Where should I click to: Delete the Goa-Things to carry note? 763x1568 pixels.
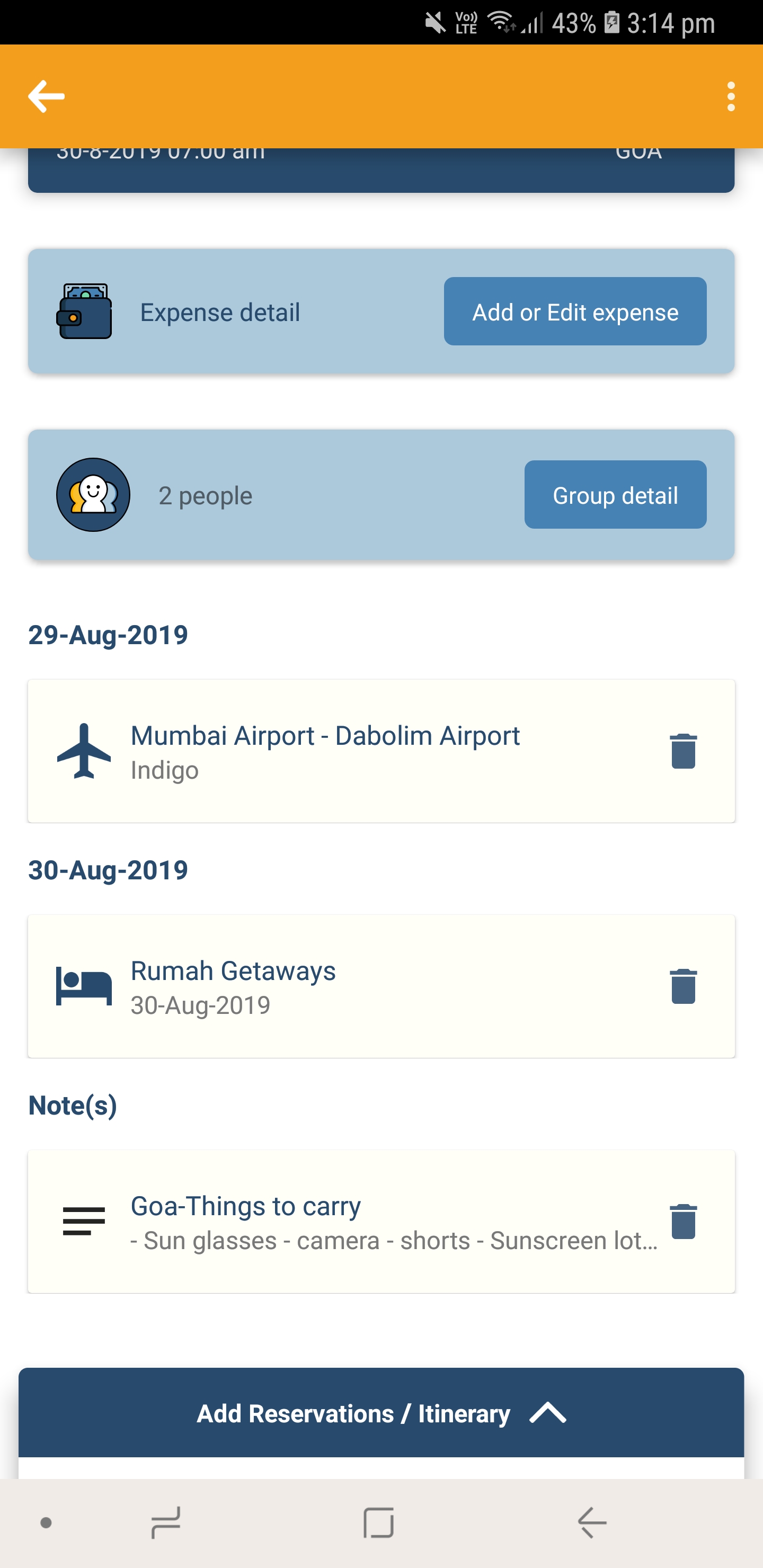[682, 1221]
